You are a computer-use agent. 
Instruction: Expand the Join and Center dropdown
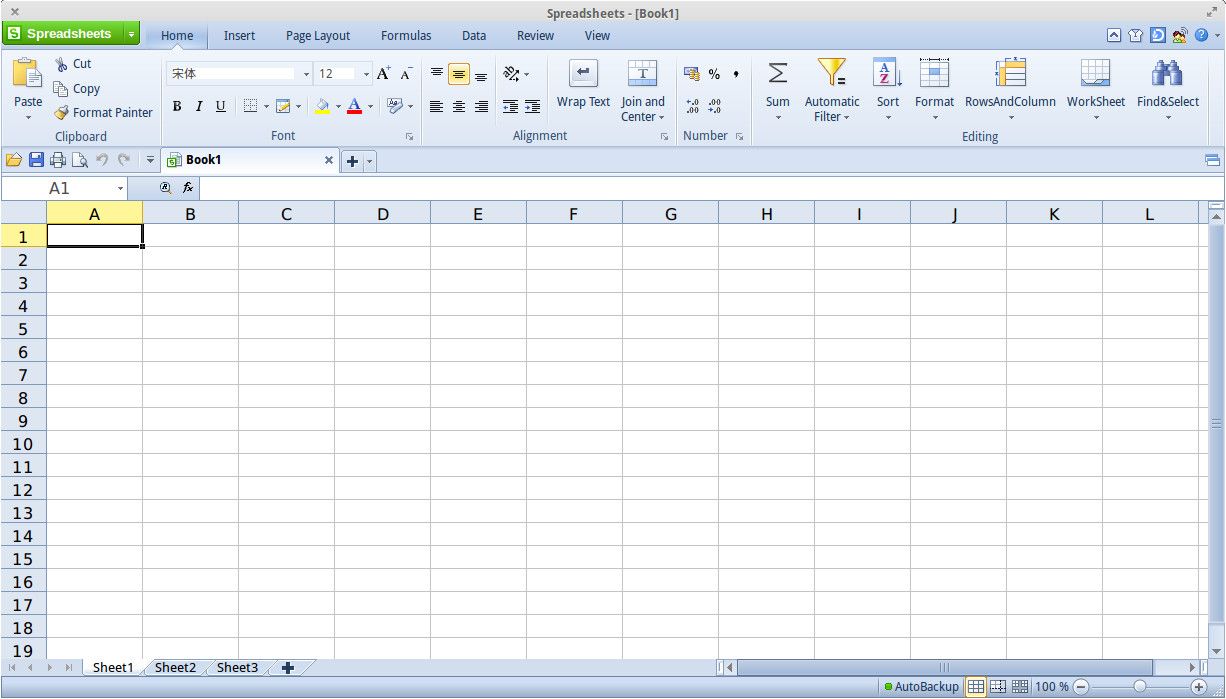661,117
